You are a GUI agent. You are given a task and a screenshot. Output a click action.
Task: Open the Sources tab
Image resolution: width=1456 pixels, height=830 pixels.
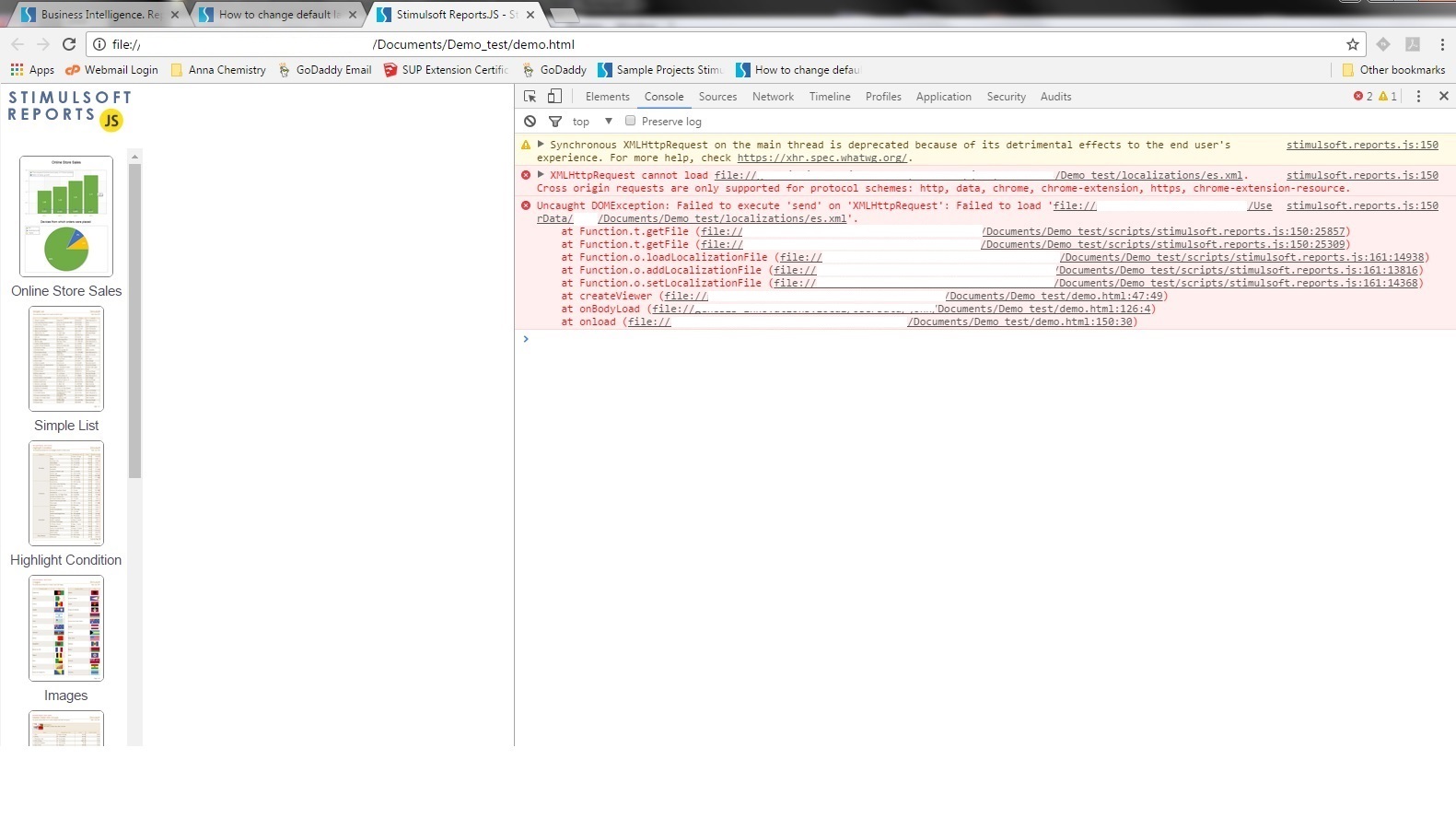point(717,96)
